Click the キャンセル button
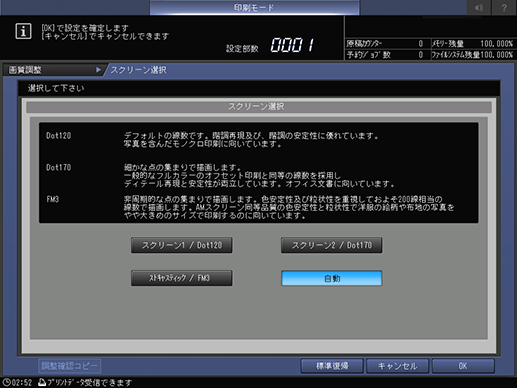This screenshot has width=517, height=388. click(397, 366)
